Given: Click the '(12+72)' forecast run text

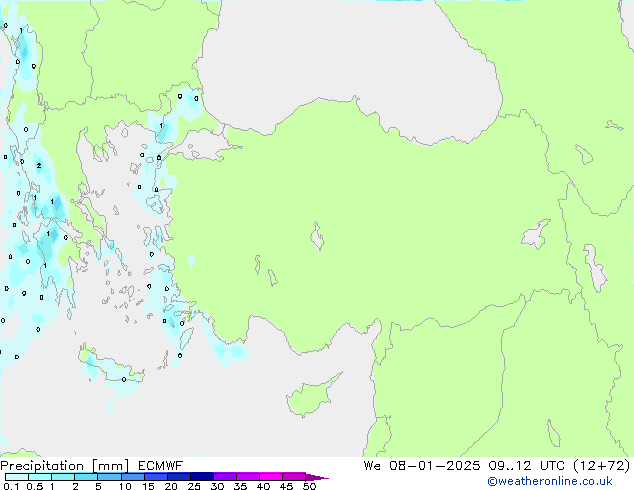Looking at the screenshot, I should 602,466.
